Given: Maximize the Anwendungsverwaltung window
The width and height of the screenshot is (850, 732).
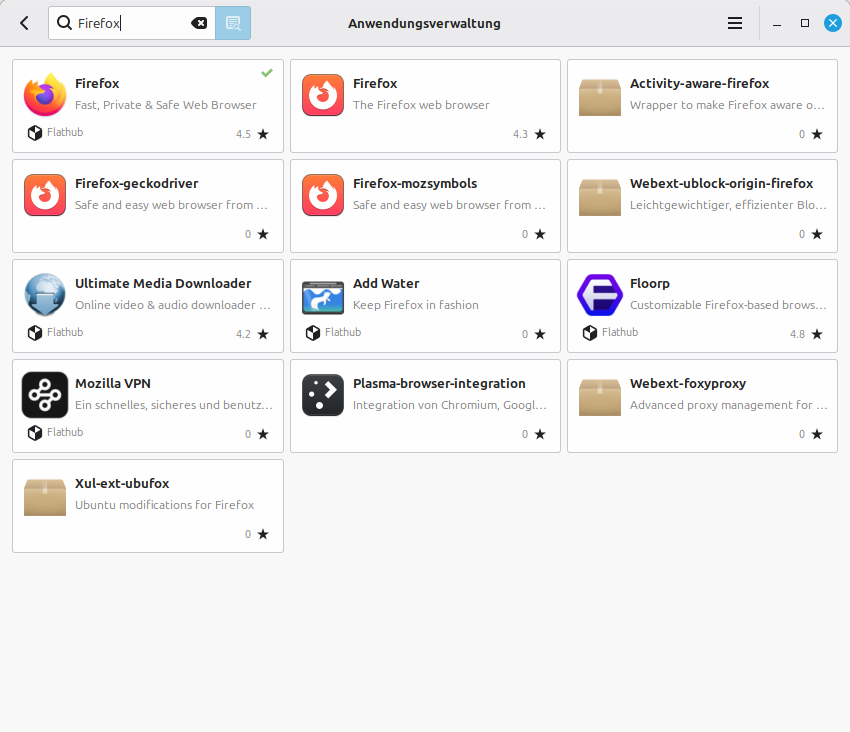Looking at the screenshot, I should (x=805, y=23).
